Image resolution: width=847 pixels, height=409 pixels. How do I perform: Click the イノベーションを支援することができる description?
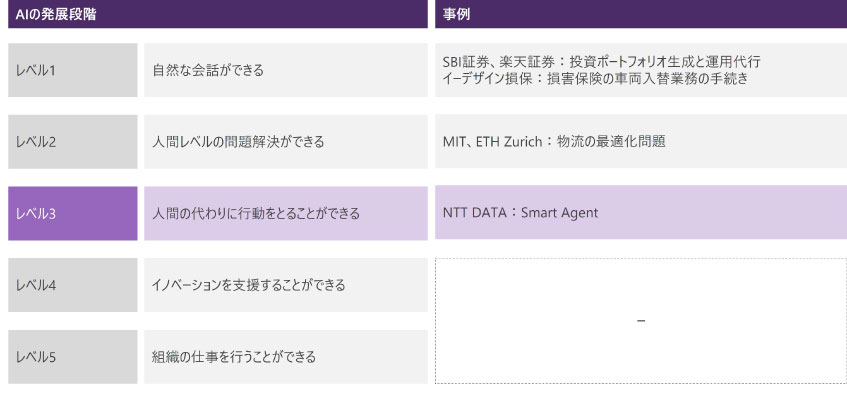(249, 285)
